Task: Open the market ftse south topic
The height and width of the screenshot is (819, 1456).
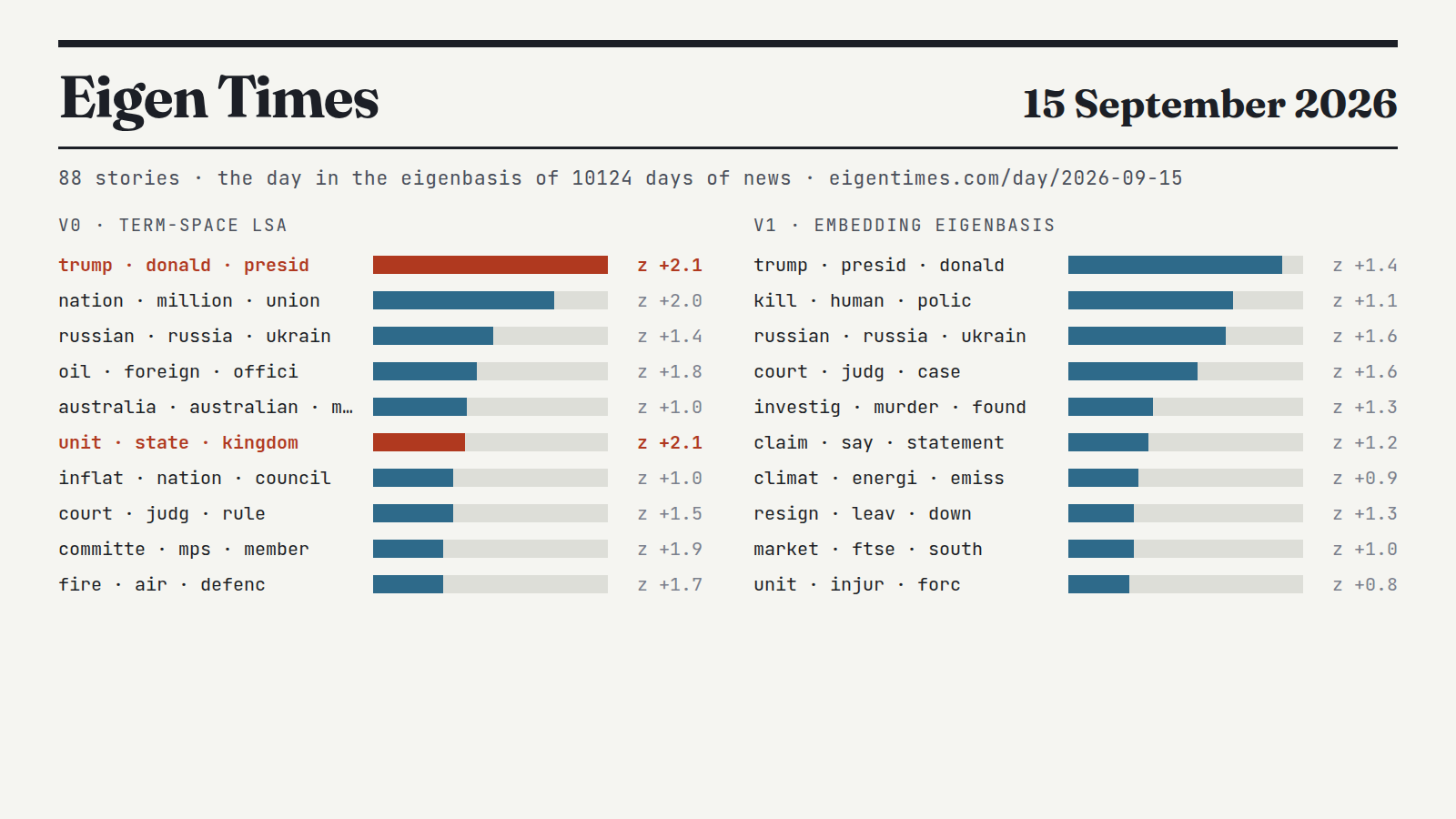Action: pyautogui.click(x=868, y=549)
